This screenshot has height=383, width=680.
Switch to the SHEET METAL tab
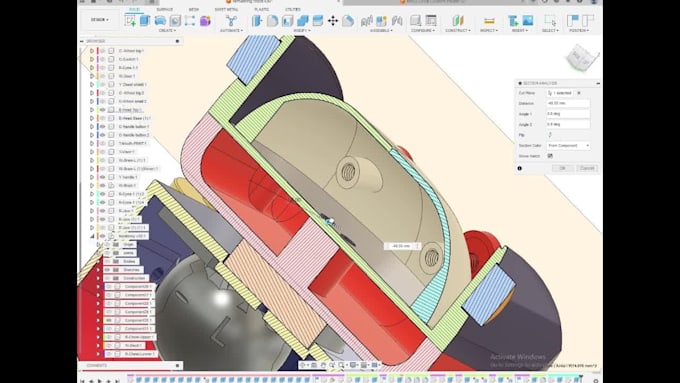click(226, 9)
